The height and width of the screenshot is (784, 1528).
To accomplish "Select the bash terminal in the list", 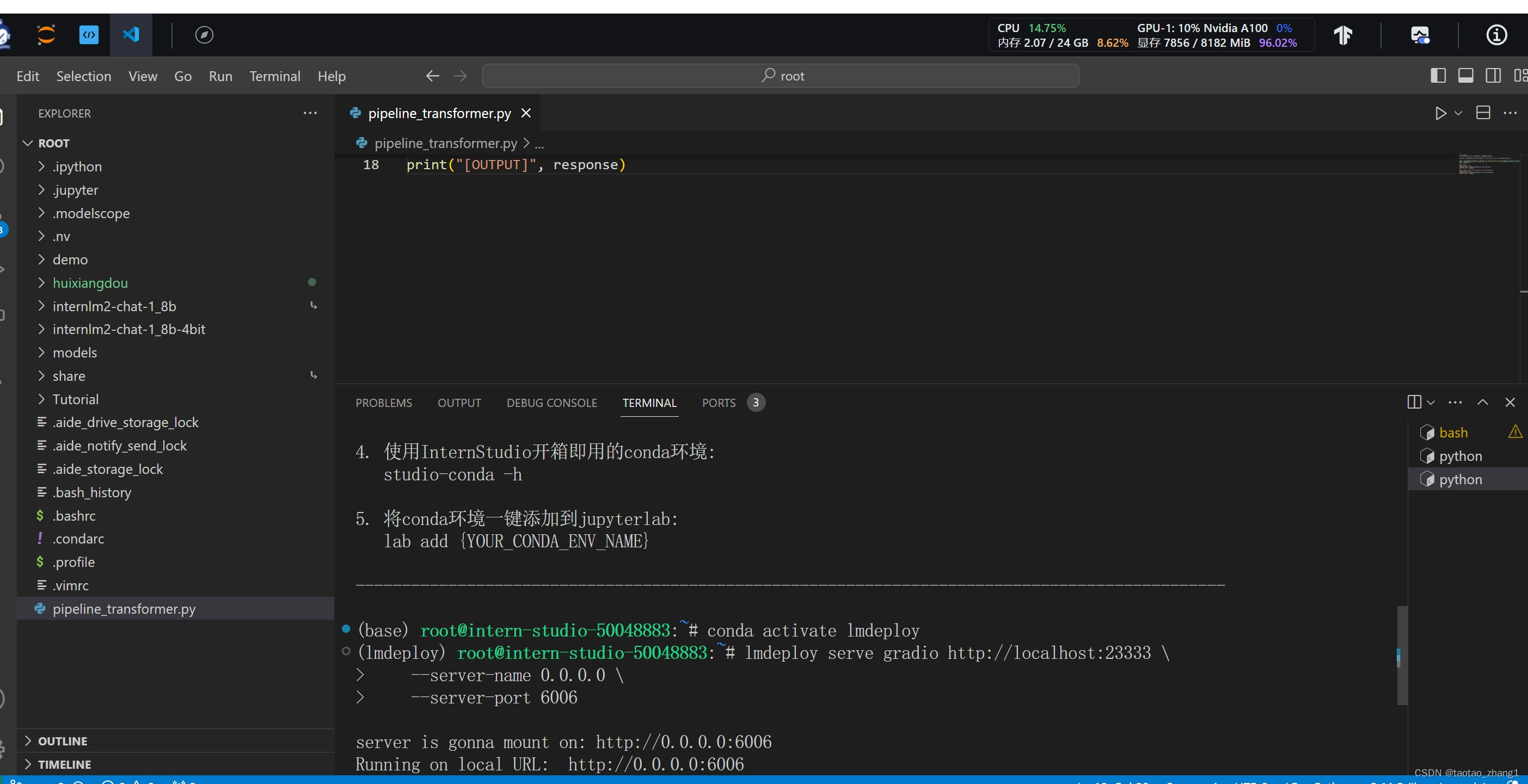I will (x=1455, y=433).
